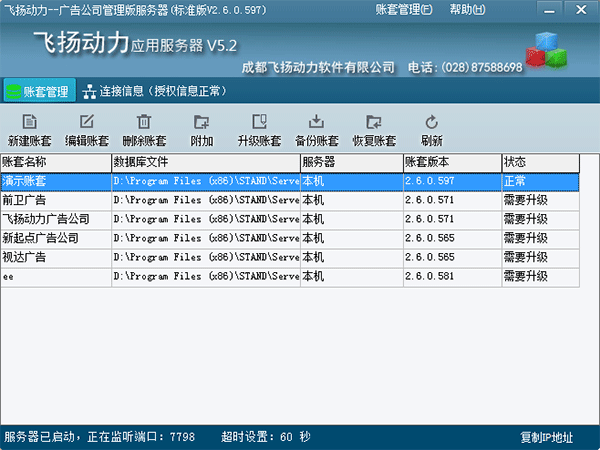The width and height of the screenshot is (600, 450).
Task: Click the 复制IP地址 button
Action: tap(547, 437)
